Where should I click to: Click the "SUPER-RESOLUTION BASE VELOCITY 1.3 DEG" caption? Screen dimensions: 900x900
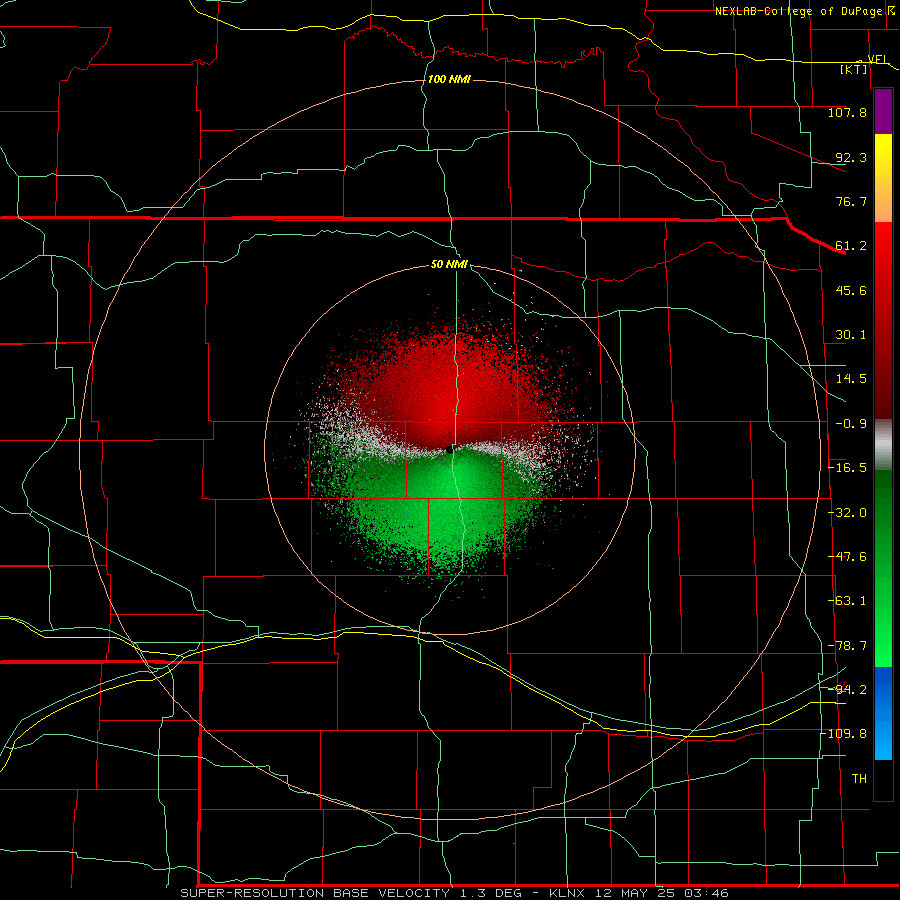[351, 893]
